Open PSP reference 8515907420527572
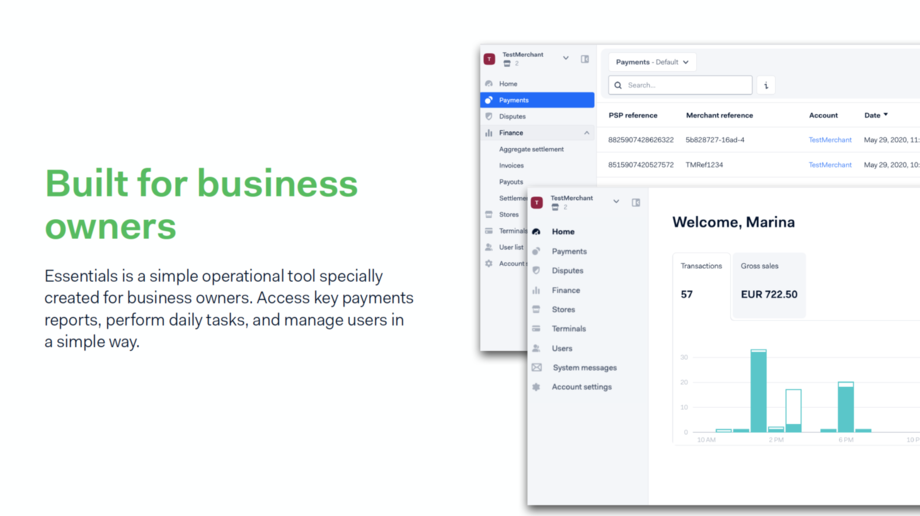The width and height of the screenshot is (920, 516). coord(641,165)
